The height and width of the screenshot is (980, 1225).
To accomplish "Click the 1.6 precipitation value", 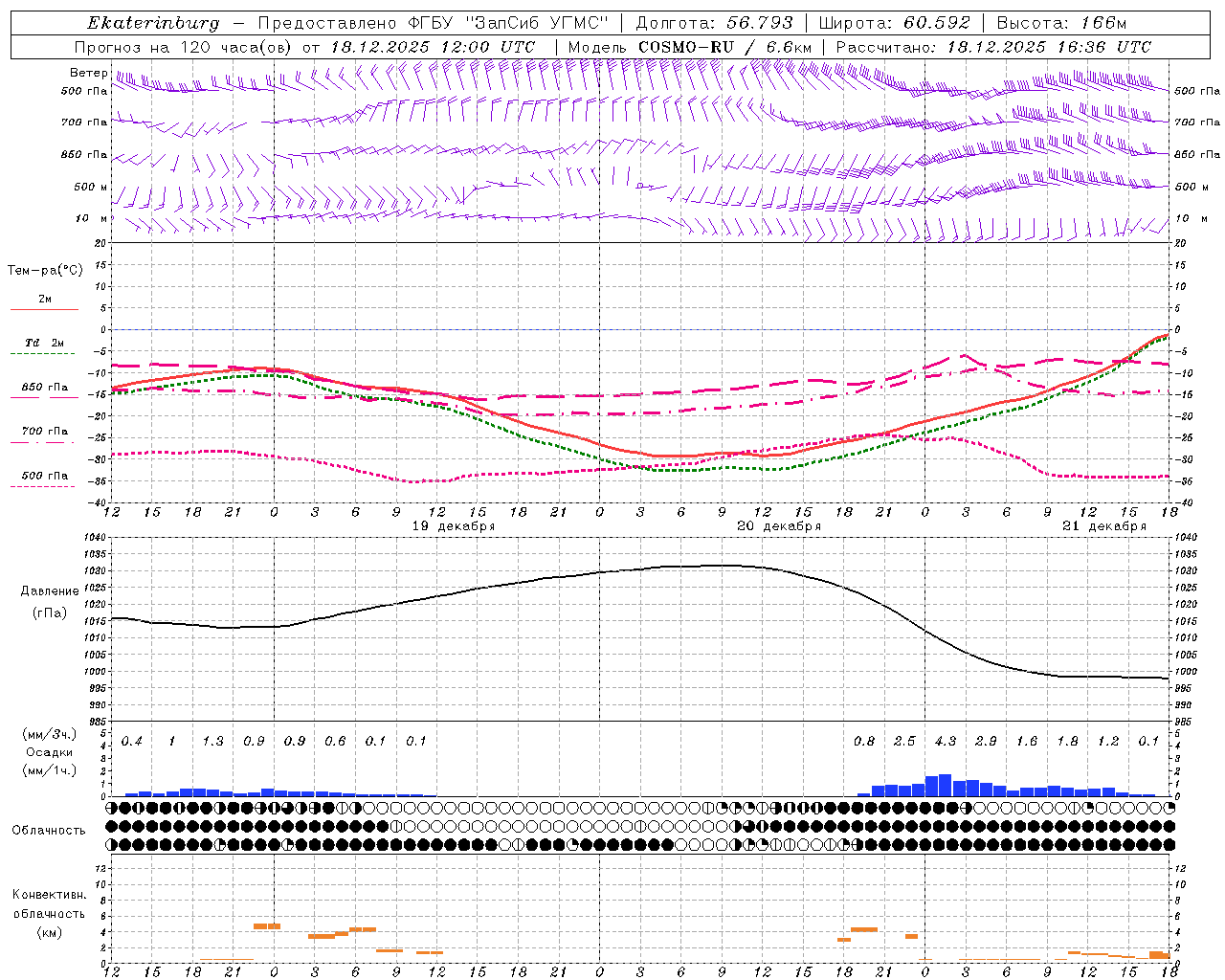I will pos(1027,742).
